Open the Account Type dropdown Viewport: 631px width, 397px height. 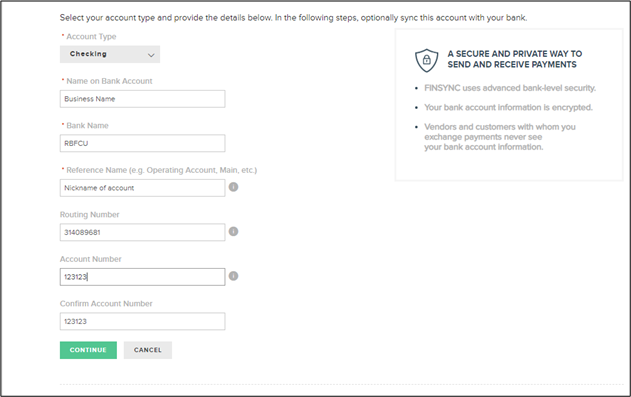(x=110, y=54)
